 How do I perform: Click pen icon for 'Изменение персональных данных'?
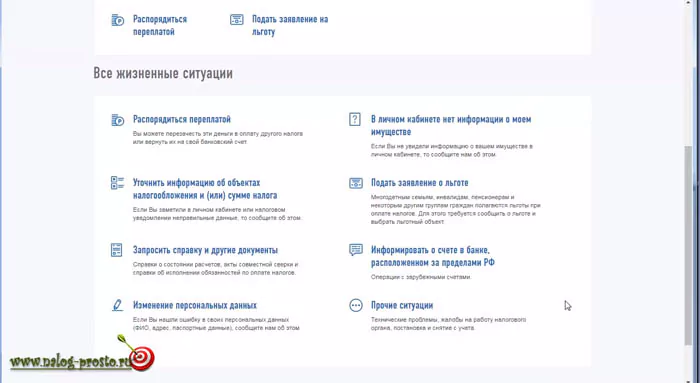pyautogui.click(x=117, y=305)
